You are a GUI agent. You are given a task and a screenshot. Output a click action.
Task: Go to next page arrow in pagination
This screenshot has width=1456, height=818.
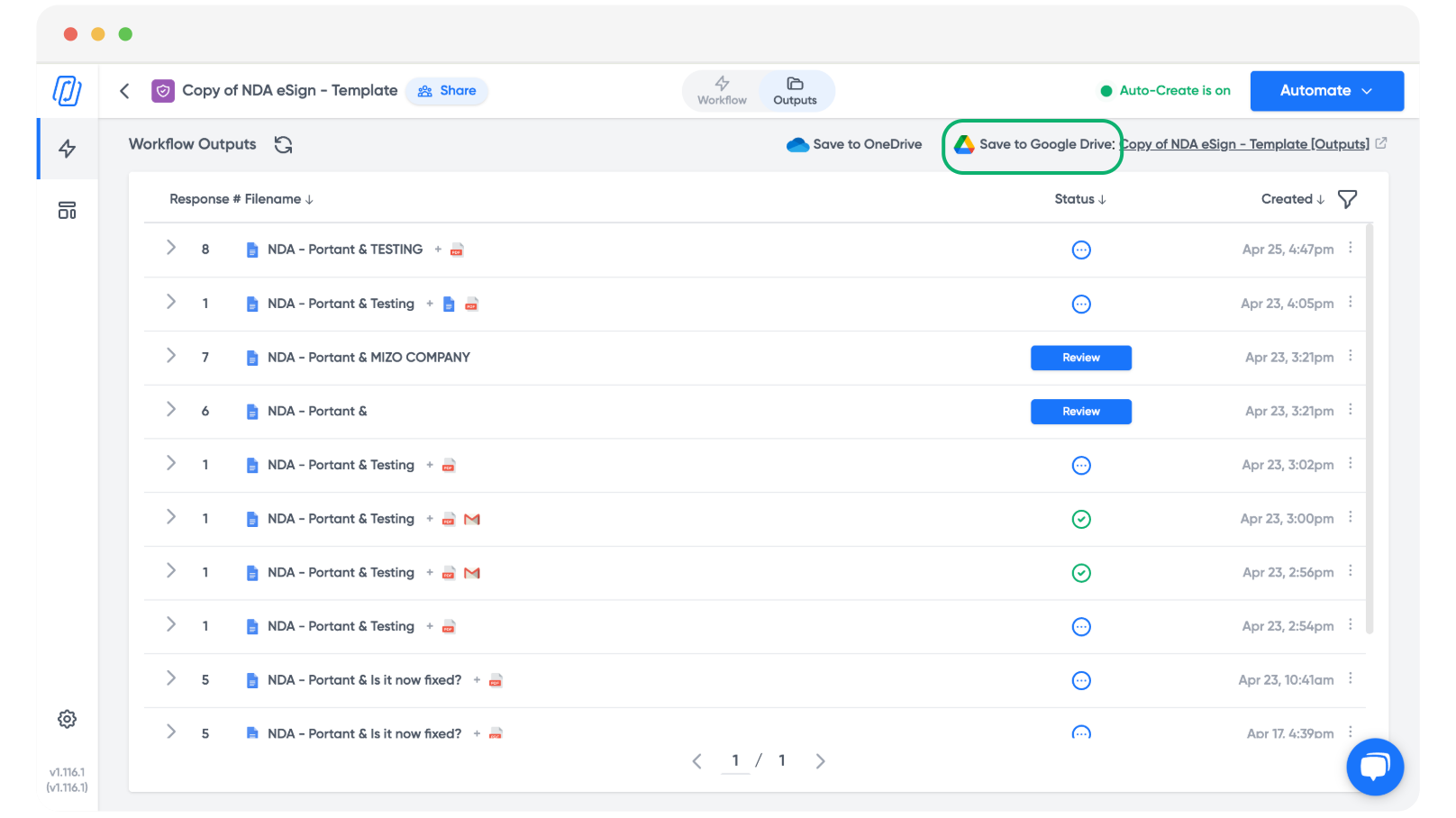click(x=820, y=761)
